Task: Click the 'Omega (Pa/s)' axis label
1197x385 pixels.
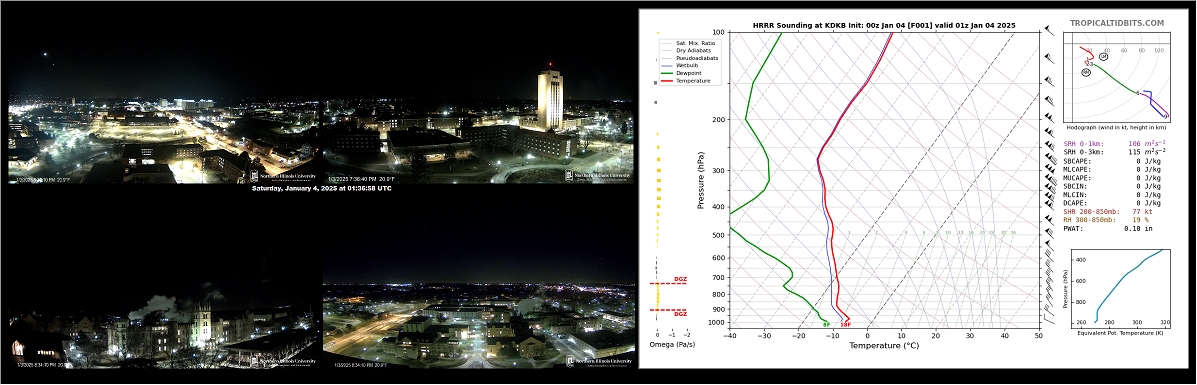Action: pos(673,345)
